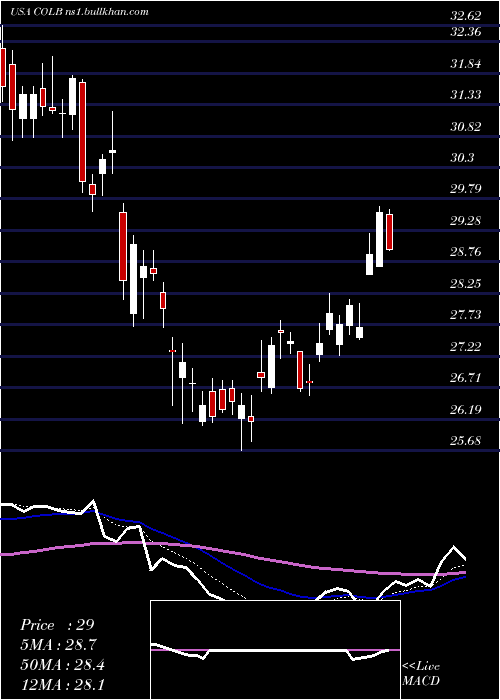The height and width of the screenshot is (700, 500).
Task: Click the tall white candlestick near 29.28
Action: coord(379,239)
